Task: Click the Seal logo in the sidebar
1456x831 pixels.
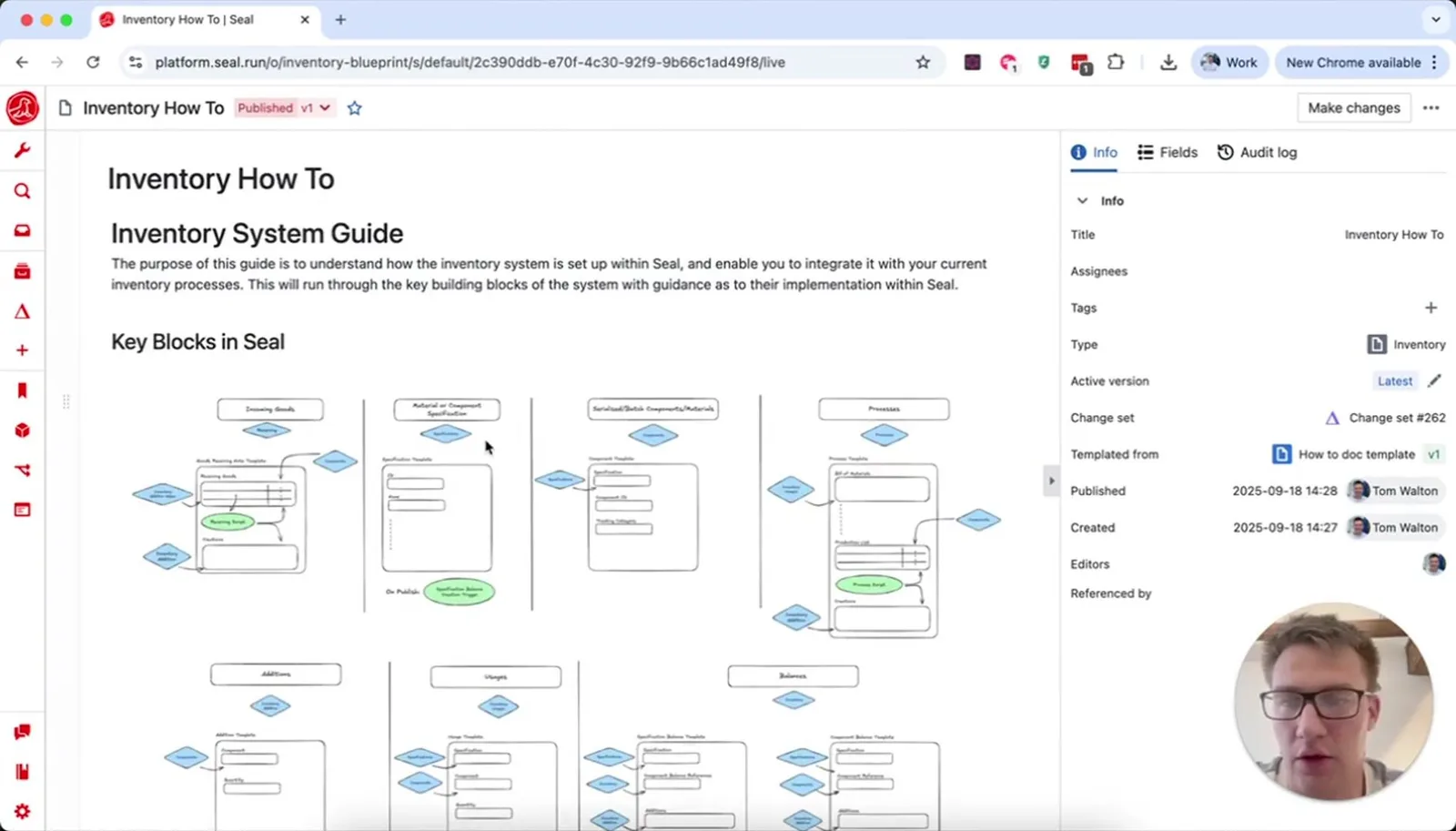Action: click(23, 108)
